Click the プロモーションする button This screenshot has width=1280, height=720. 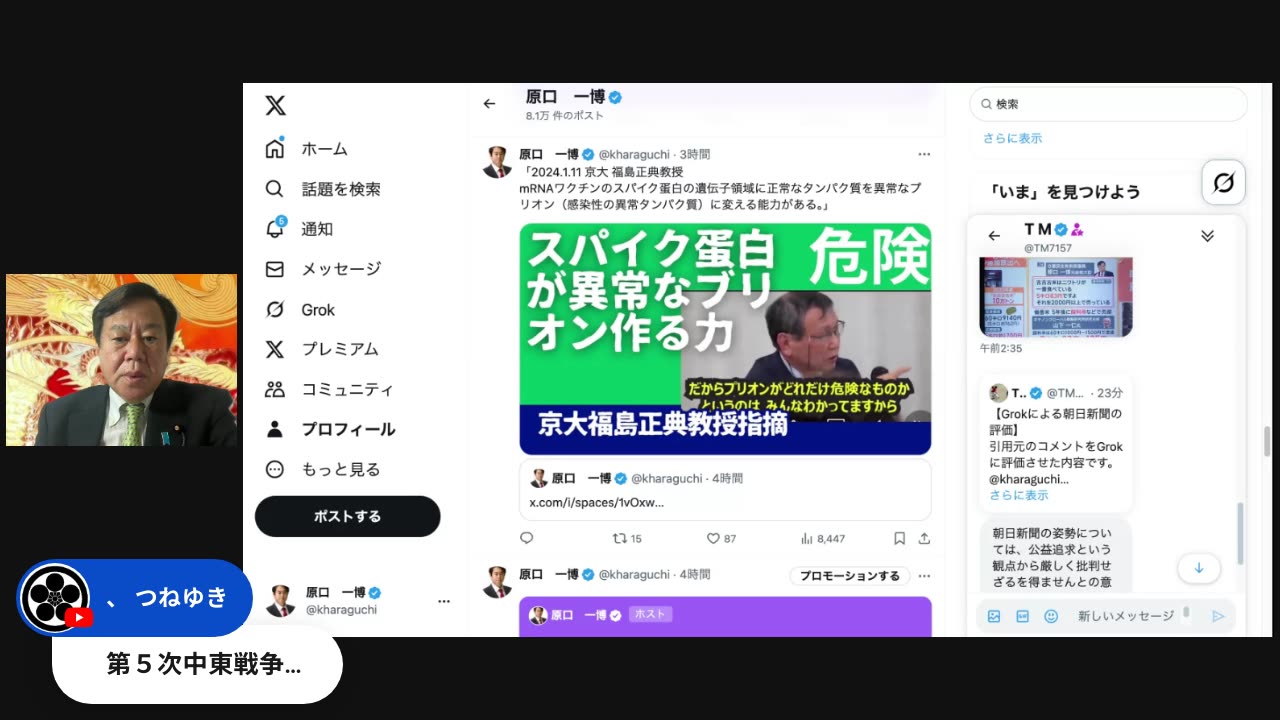(849, 575)
